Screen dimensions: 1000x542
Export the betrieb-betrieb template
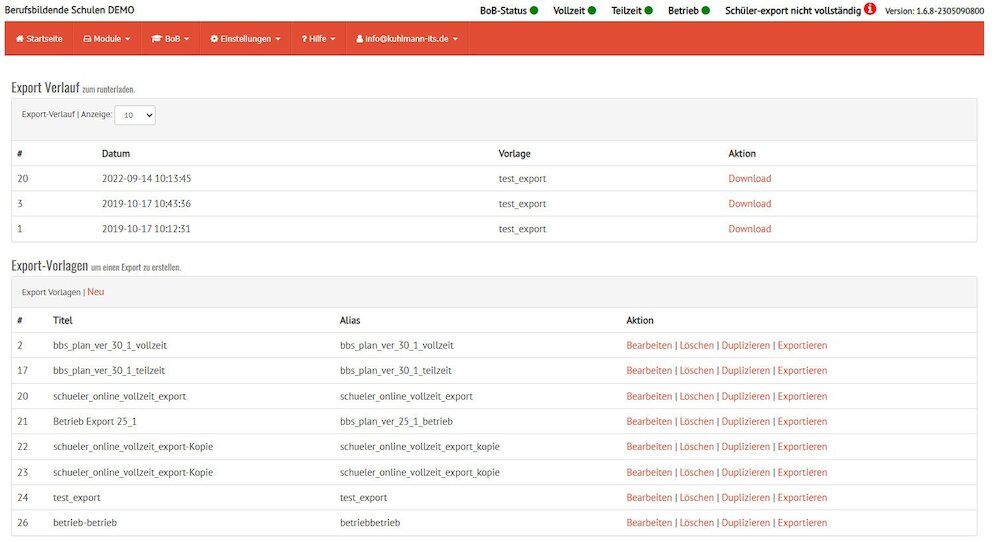tap(802, 523)
